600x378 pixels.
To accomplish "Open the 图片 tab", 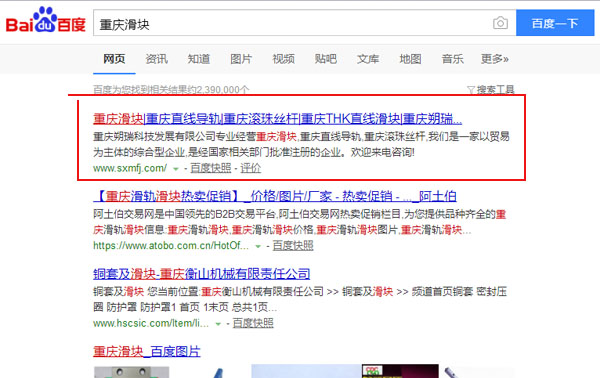I will (x=241, y=59).
